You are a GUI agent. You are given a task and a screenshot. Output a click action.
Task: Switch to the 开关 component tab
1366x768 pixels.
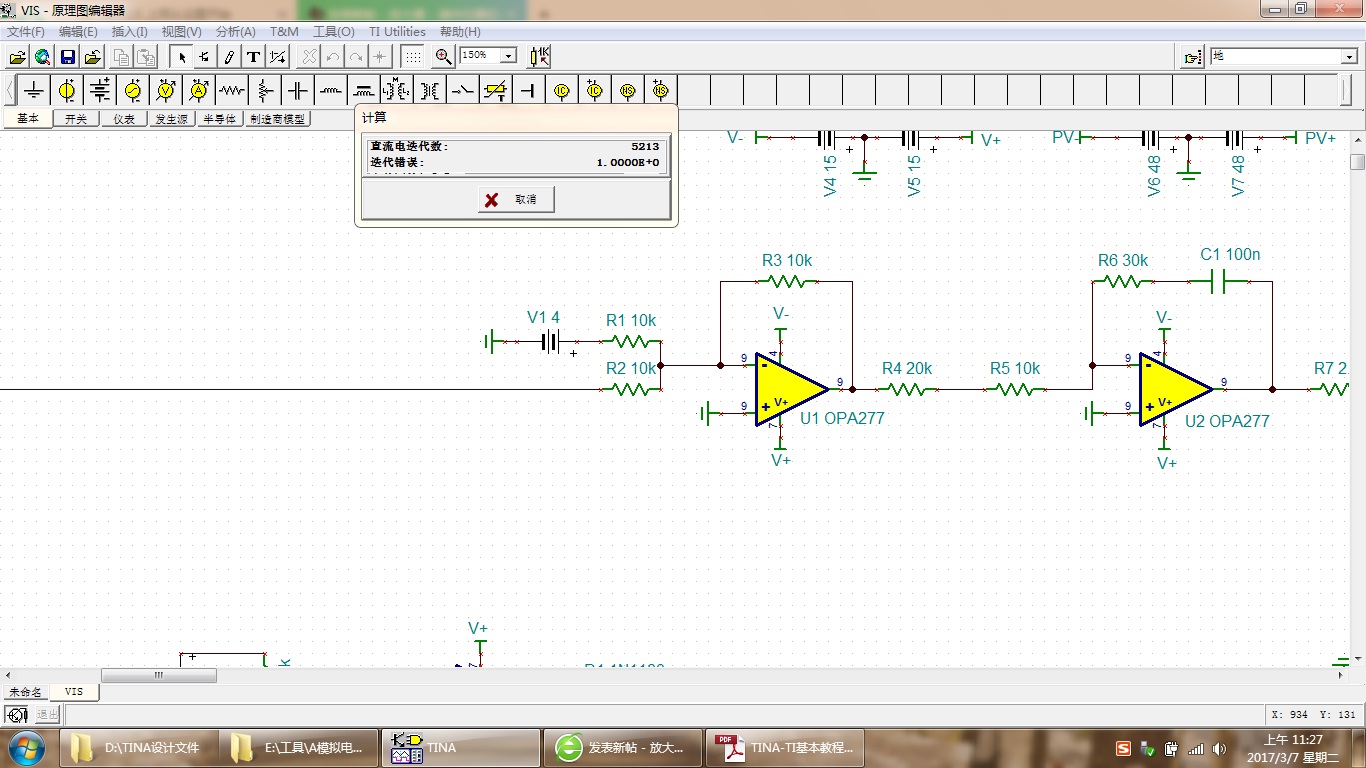pos(76,119)
